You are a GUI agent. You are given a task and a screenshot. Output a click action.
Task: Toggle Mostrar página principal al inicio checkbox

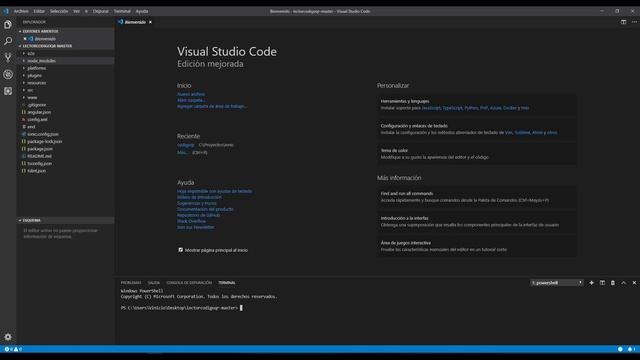point(180,250)
